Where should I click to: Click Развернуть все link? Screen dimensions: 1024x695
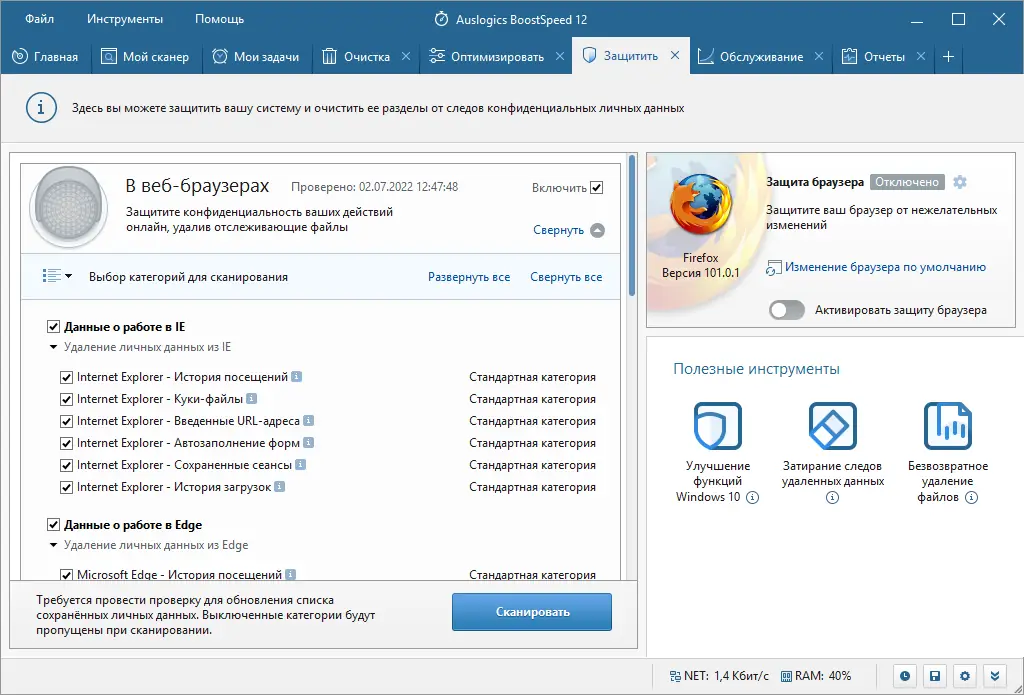[x=469, y=277]
